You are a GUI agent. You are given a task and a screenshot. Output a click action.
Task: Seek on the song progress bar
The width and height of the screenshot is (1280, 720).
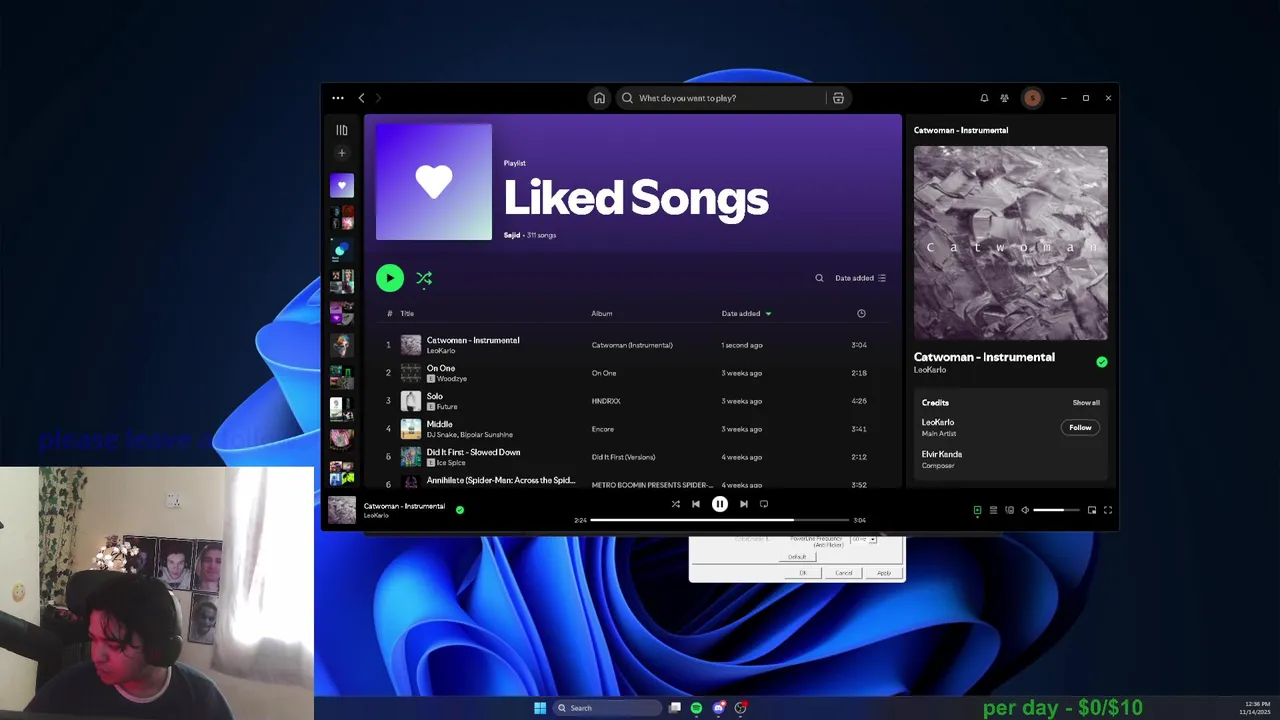[x=720, y=520]
